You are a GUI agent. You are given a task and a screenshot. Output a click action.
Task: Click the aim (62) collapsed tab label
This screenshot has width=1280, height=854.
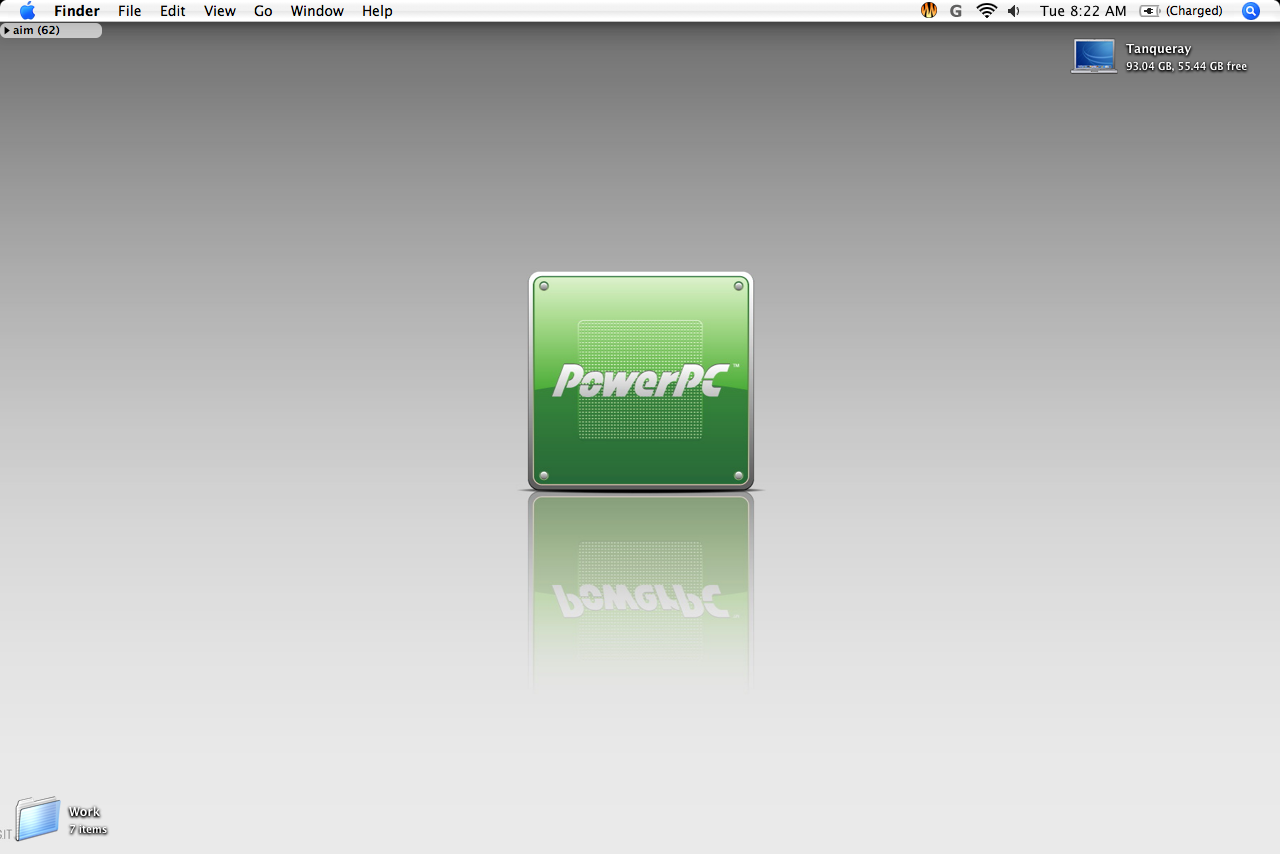(x=36, y=30)
